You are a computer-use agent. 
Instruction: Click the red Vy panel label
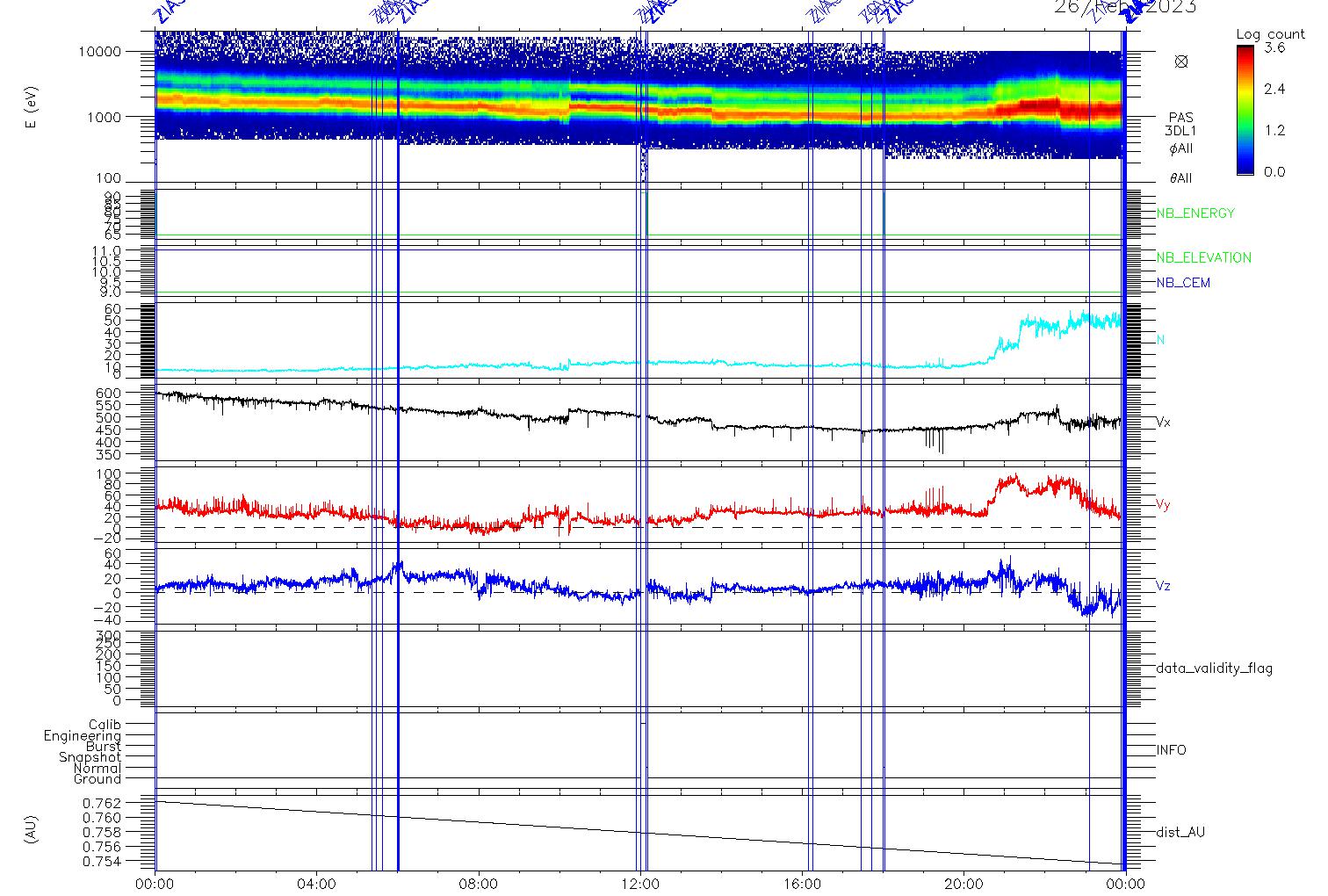click(x=1163, y=505)
